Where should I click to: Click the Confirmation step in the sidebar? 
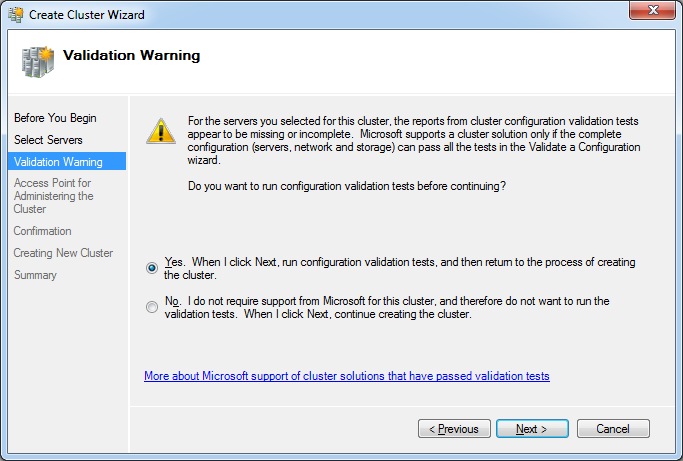click(42, 231)
